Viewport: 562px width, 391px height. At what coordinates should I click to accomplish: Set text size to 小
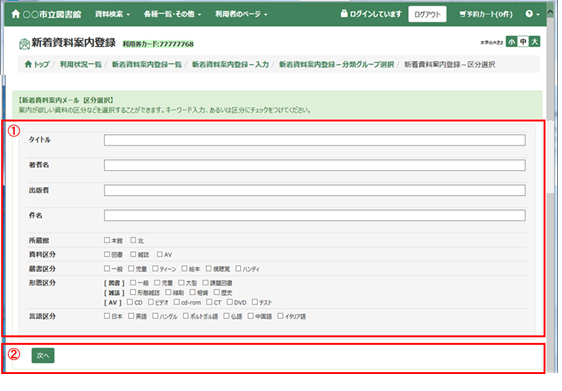pos(511,42)
